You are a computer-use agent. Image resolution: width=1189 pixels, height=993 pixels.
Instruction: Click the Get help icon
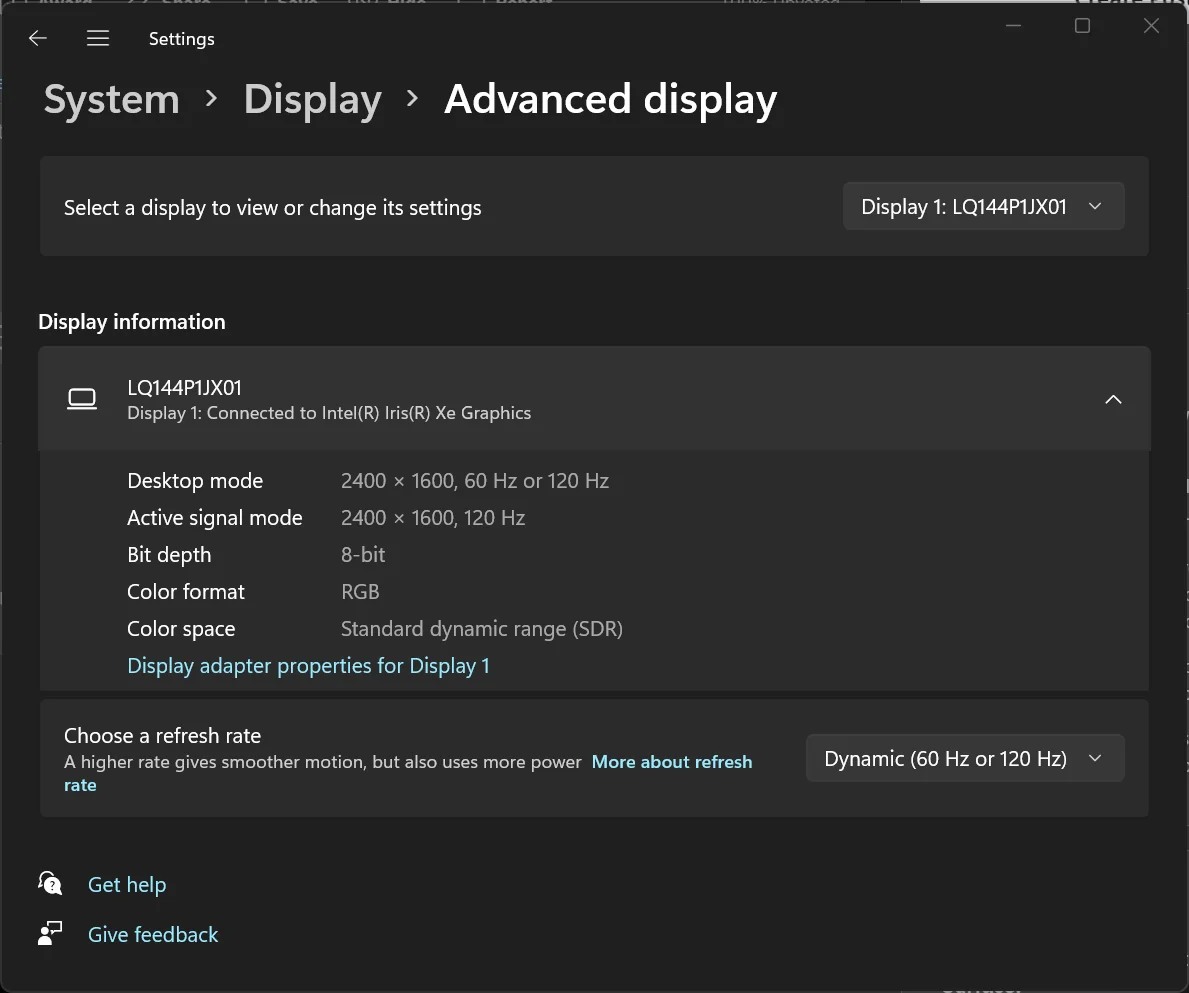click(50, 884)
